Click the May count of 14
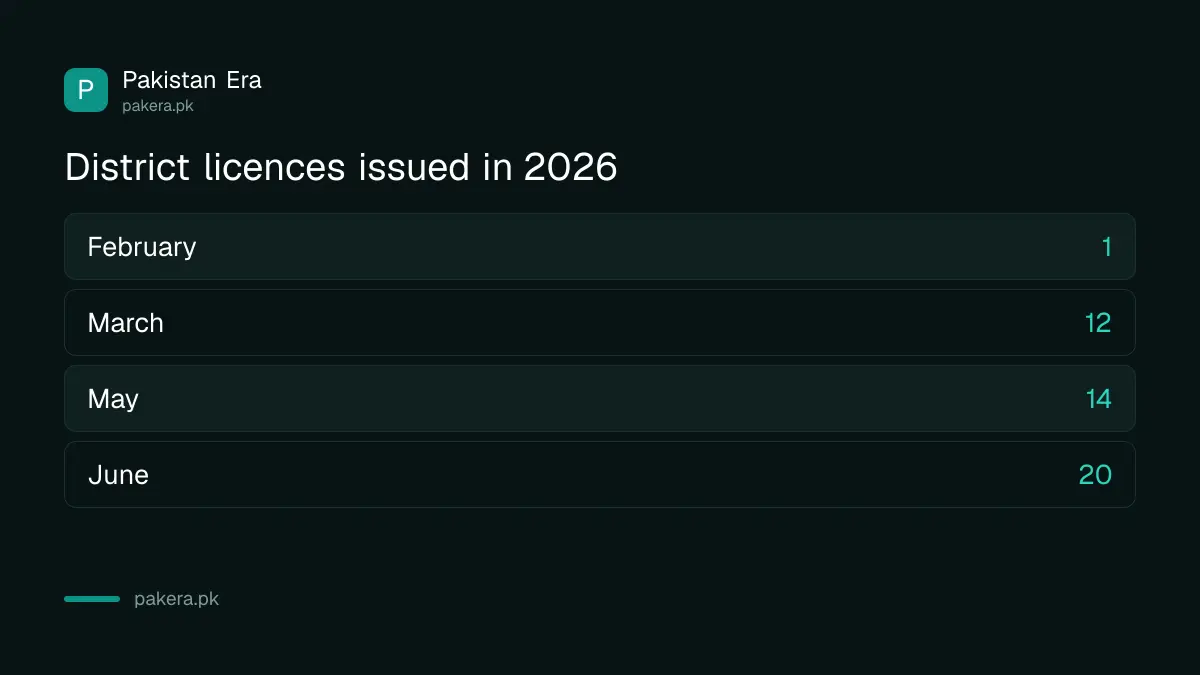 pos(1099,399)
